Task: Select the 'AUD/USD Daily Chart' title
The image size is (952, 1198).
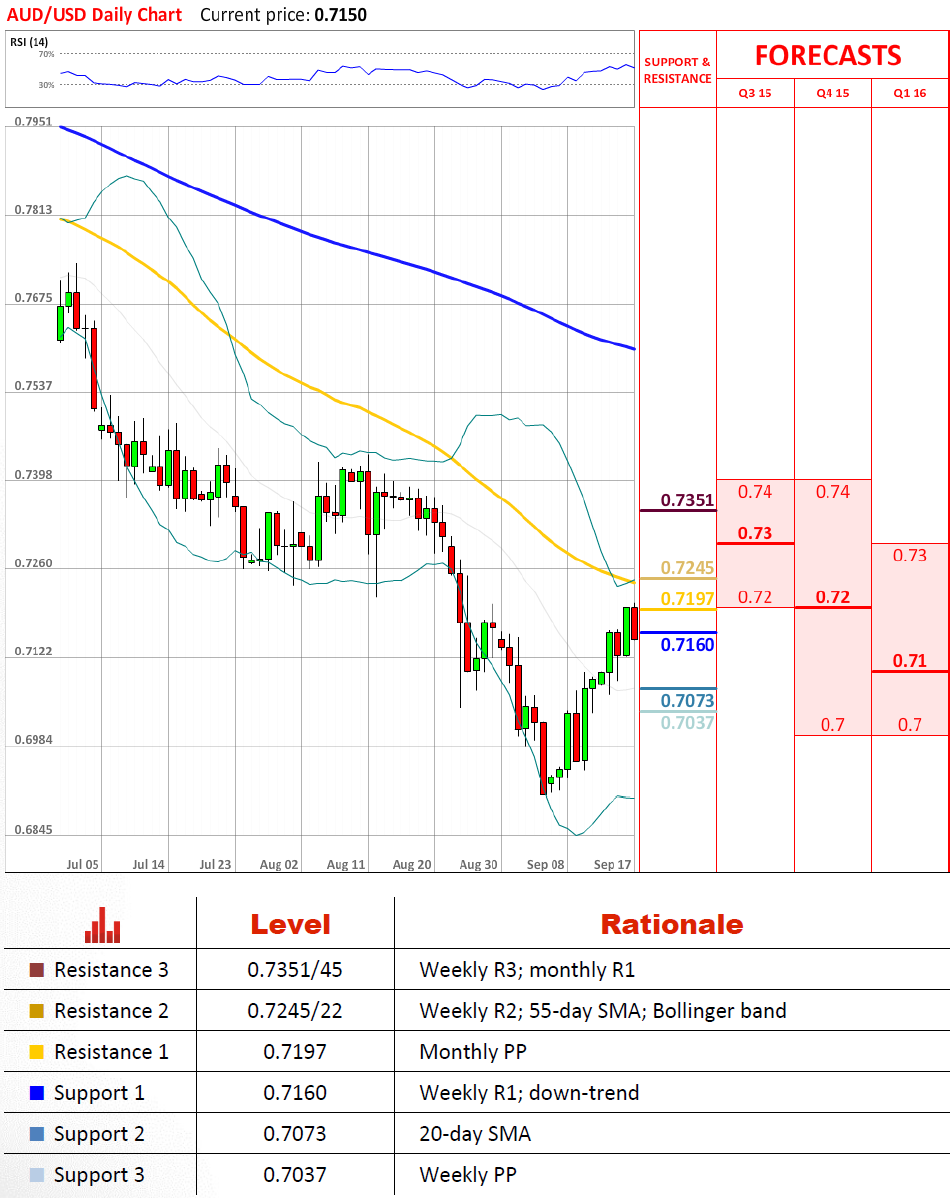Action: click(95, 15)
